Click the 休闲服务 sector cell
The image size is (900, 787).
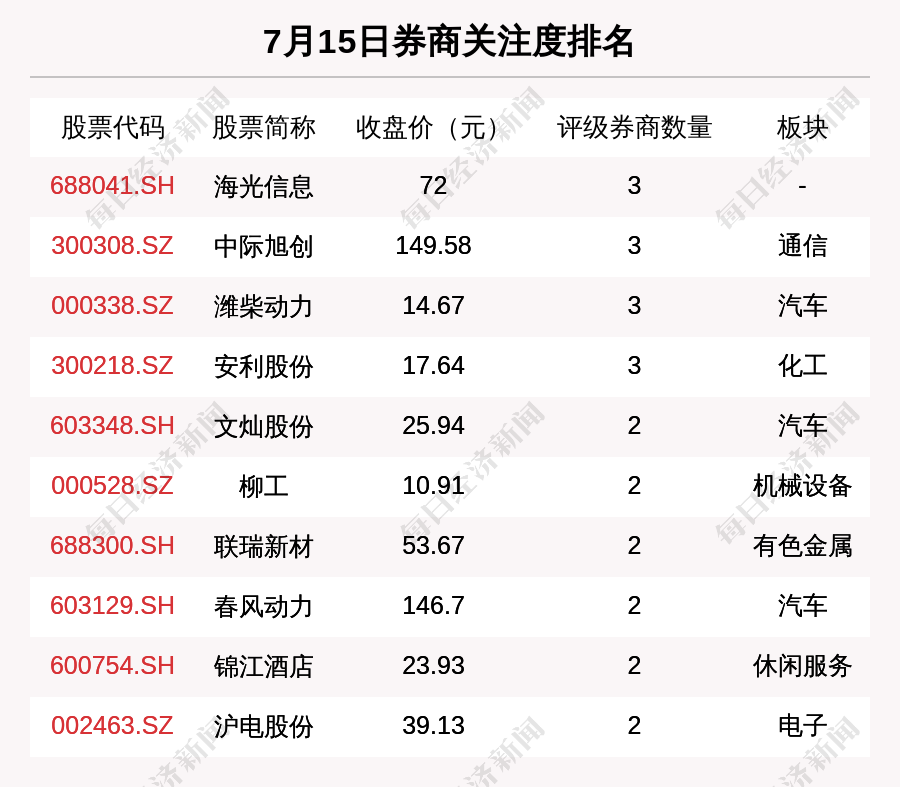click(x=802, y=666)
